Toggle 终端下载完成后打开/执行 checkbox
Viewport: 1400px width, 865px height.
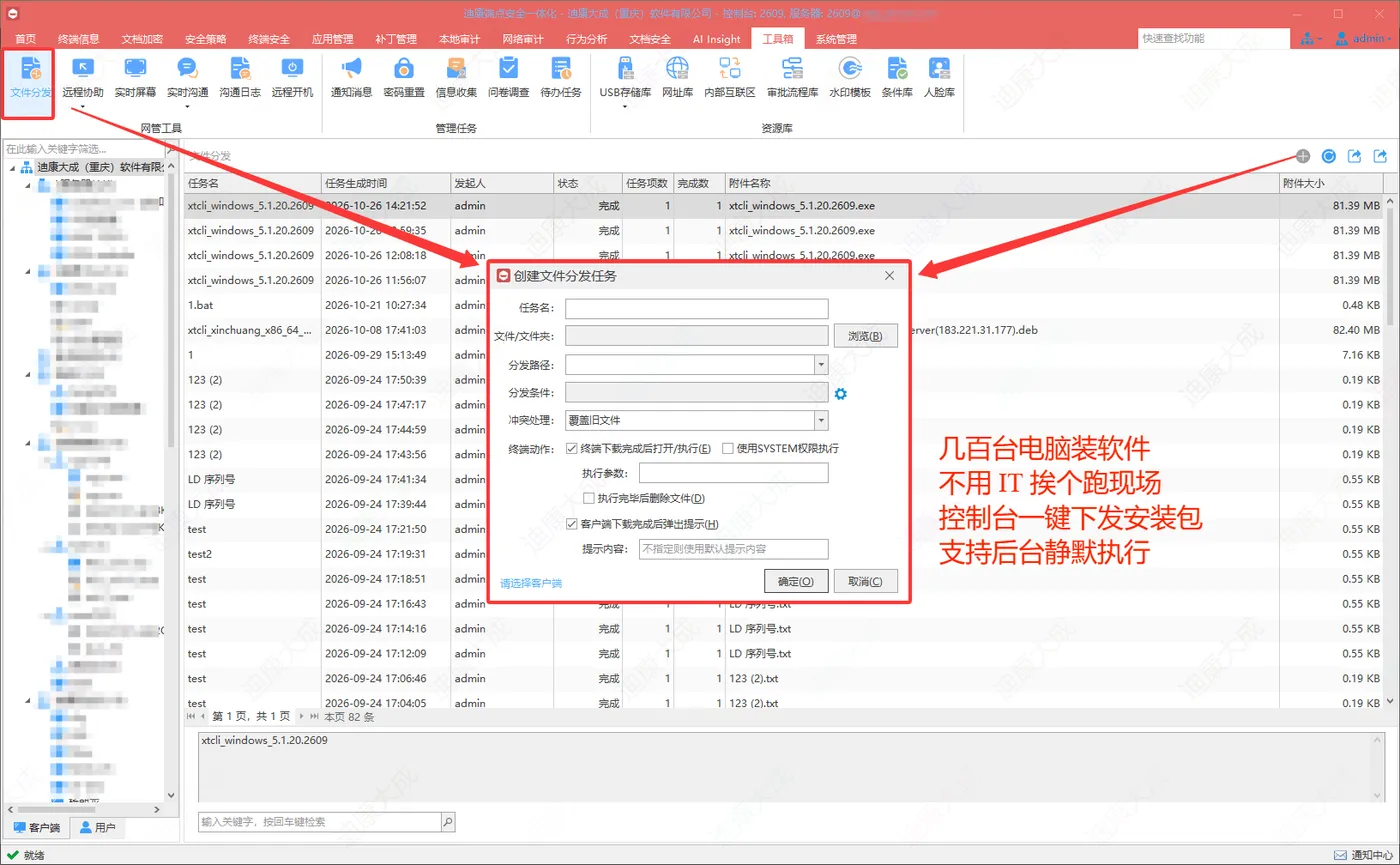572,448
